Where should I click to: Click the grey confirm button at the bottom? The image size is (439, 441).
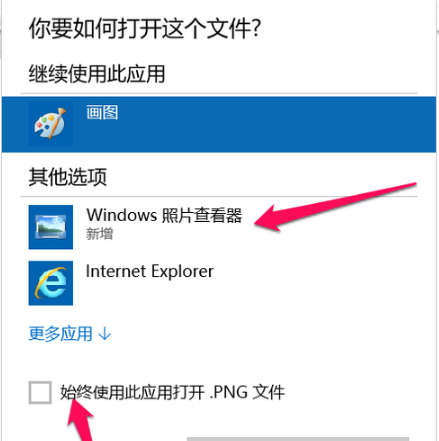point(298,439)
